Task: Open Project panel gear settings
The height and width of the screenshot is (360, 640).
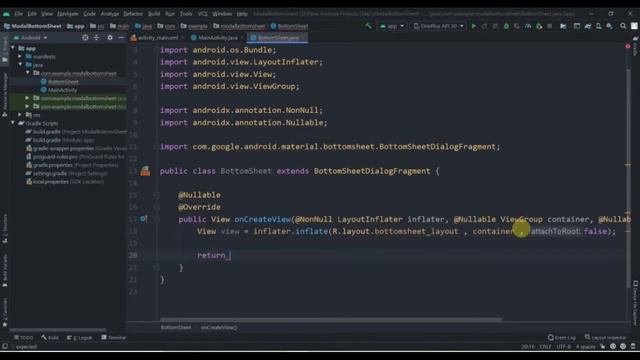Action: point(110,38)
